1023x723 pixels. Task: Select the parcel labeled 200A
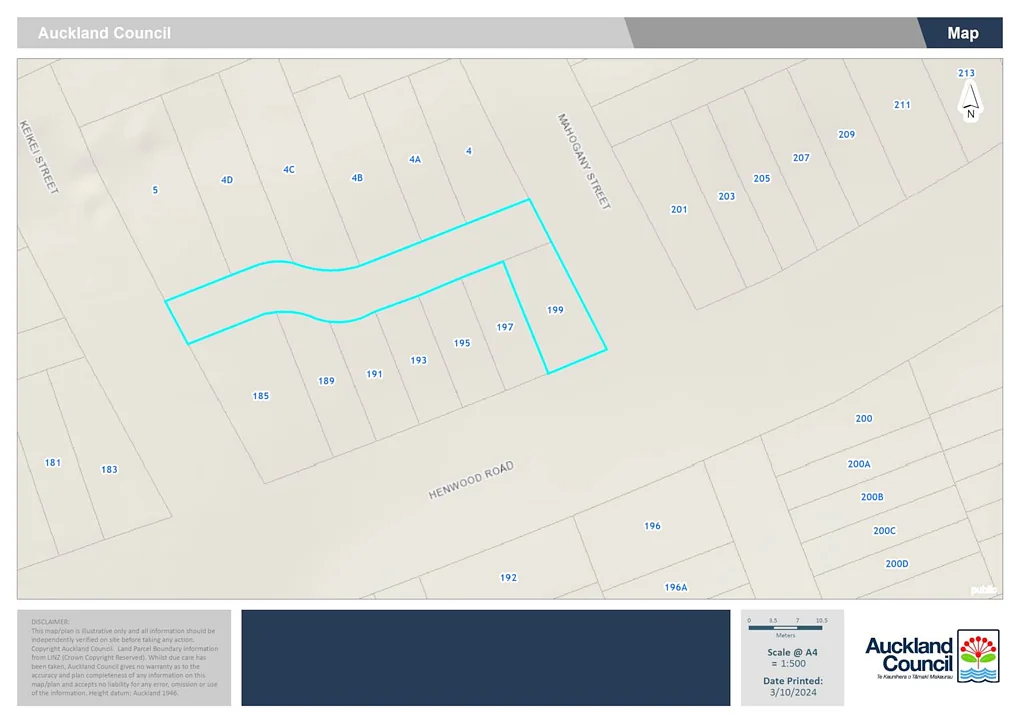859,464
